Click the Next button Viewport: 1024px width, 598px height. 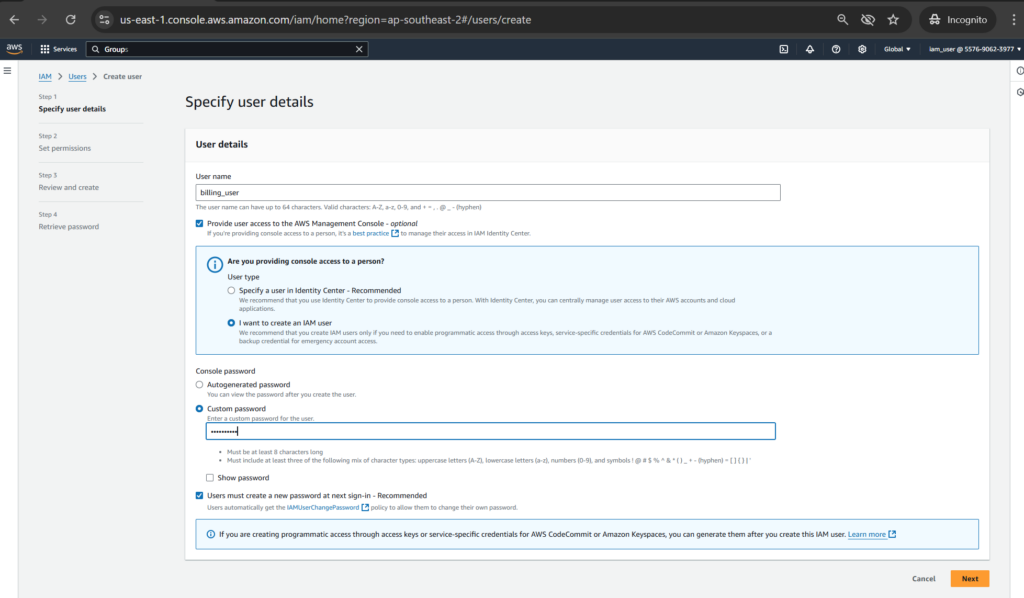point(969,578)
